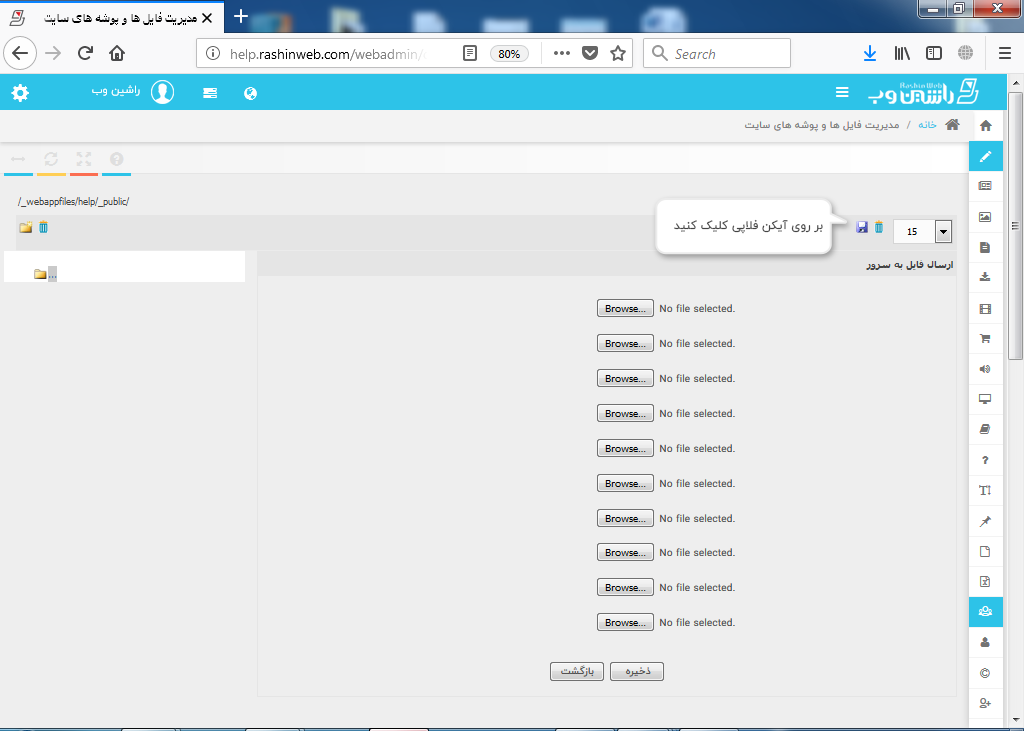This screenshot has width=1024, height=731.
Task: Click the fullscreen expand toolbar icon
Action: [x=84, y=159]
